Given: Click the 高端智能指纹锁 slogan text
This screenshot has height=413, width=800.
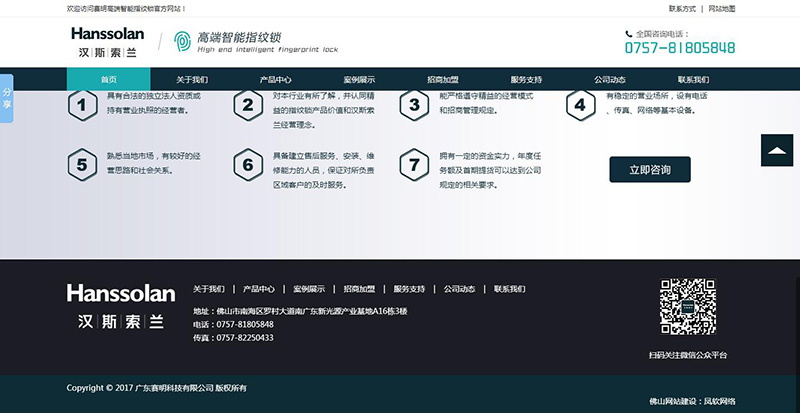Looking at the screenshot, I should tap(239, 37).
